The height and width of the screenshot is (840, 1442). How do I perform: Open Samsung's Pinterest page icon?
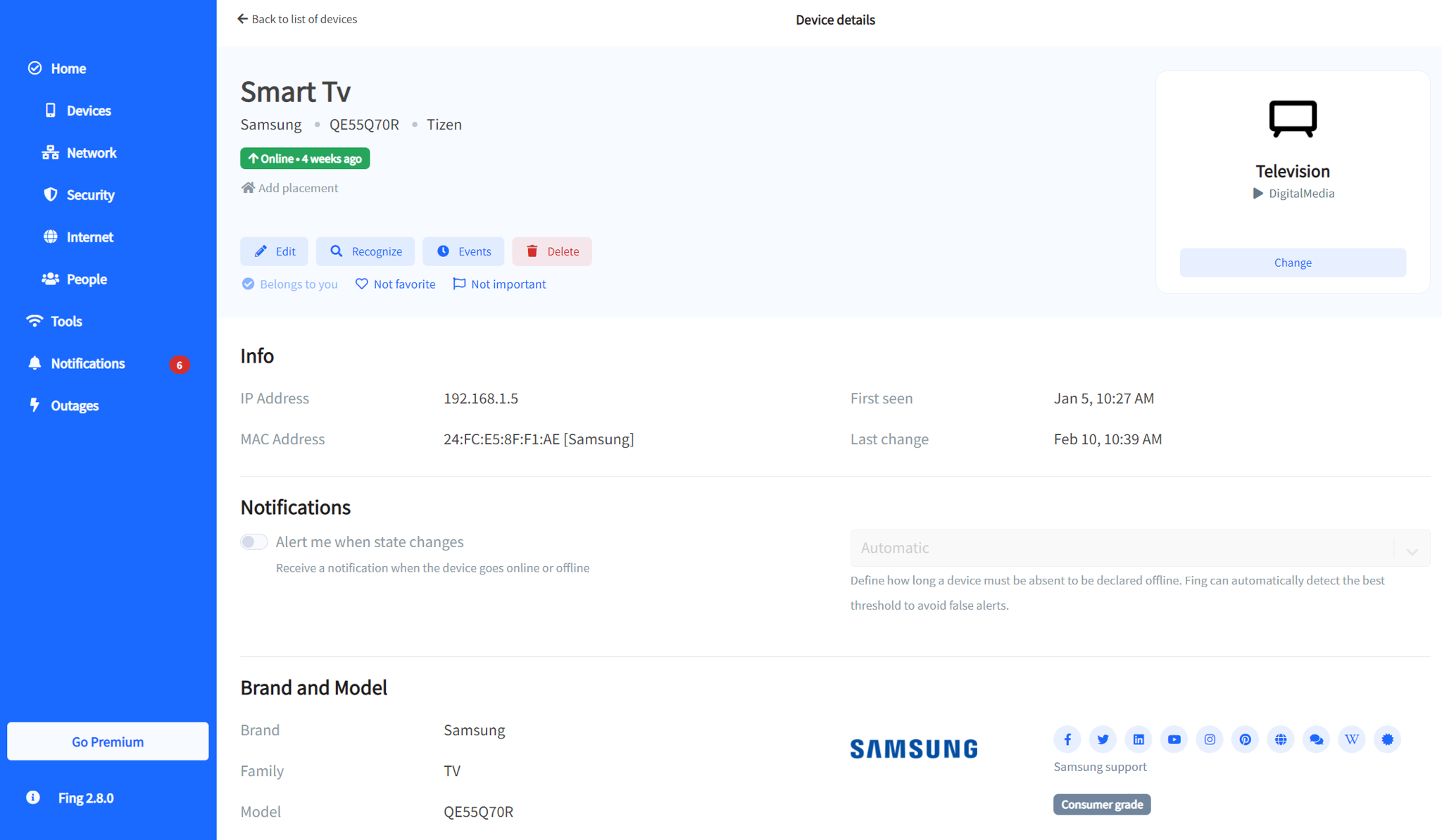pos(1245,739)
